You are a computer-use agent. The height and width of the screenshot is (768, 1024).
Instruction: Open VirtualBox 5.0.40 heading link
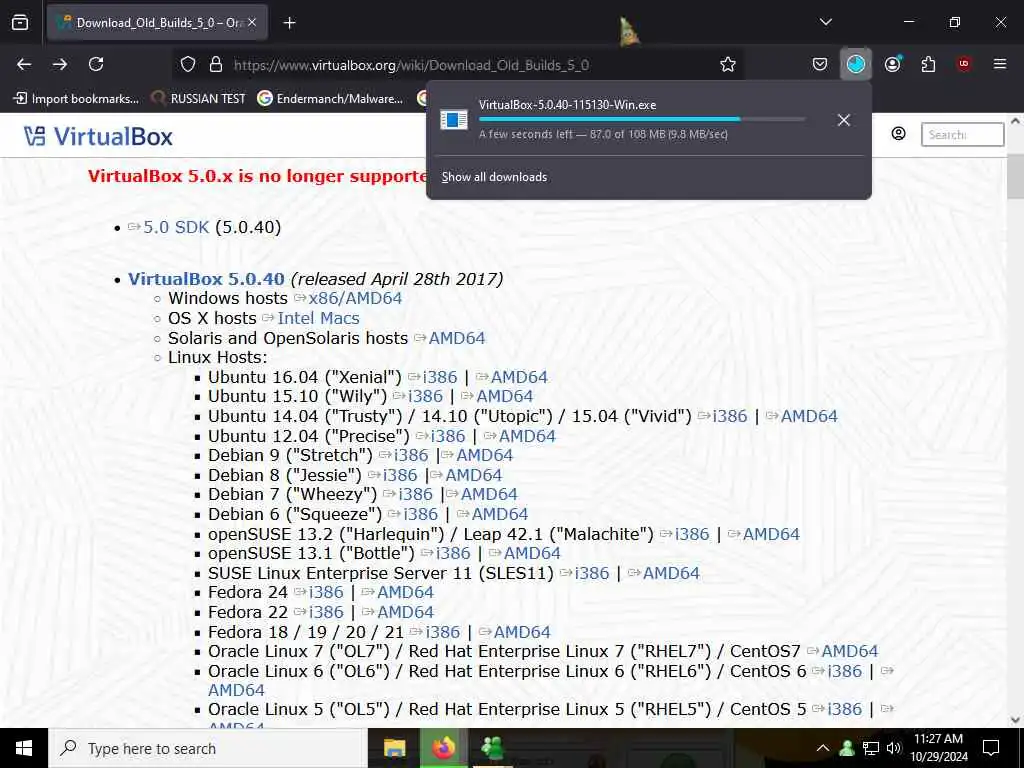[206, 279]
